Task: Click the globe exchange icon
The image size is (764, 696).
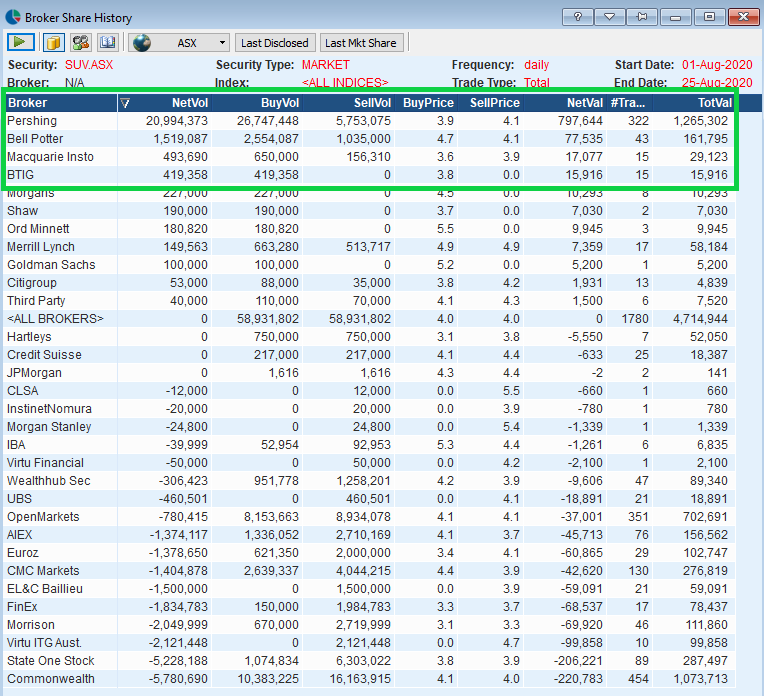Action: [x=142, y=43]
